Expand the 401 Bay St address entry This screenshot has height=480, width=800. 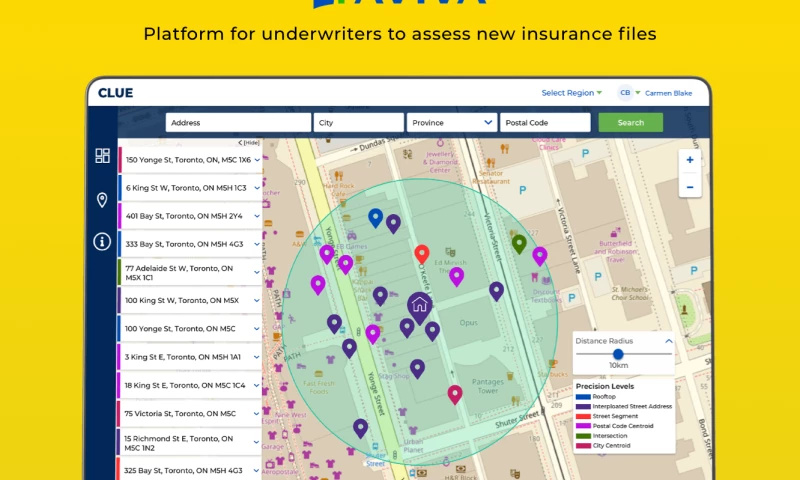pyautogui.click(x=257, y=216)
